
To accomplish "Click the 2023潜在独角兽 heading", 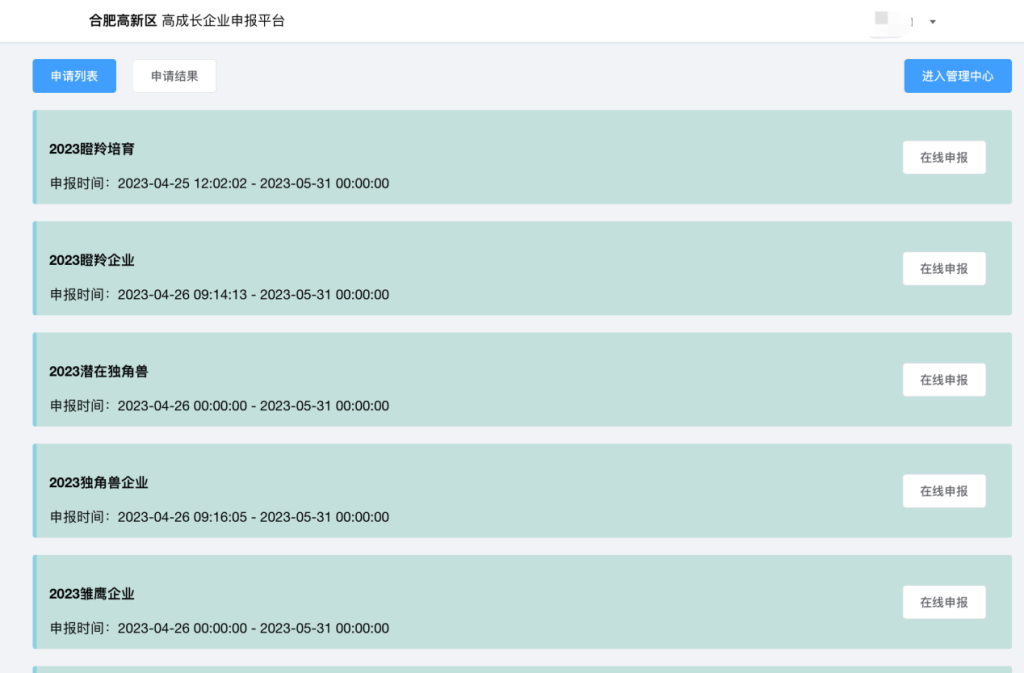I will click(99, 371).
